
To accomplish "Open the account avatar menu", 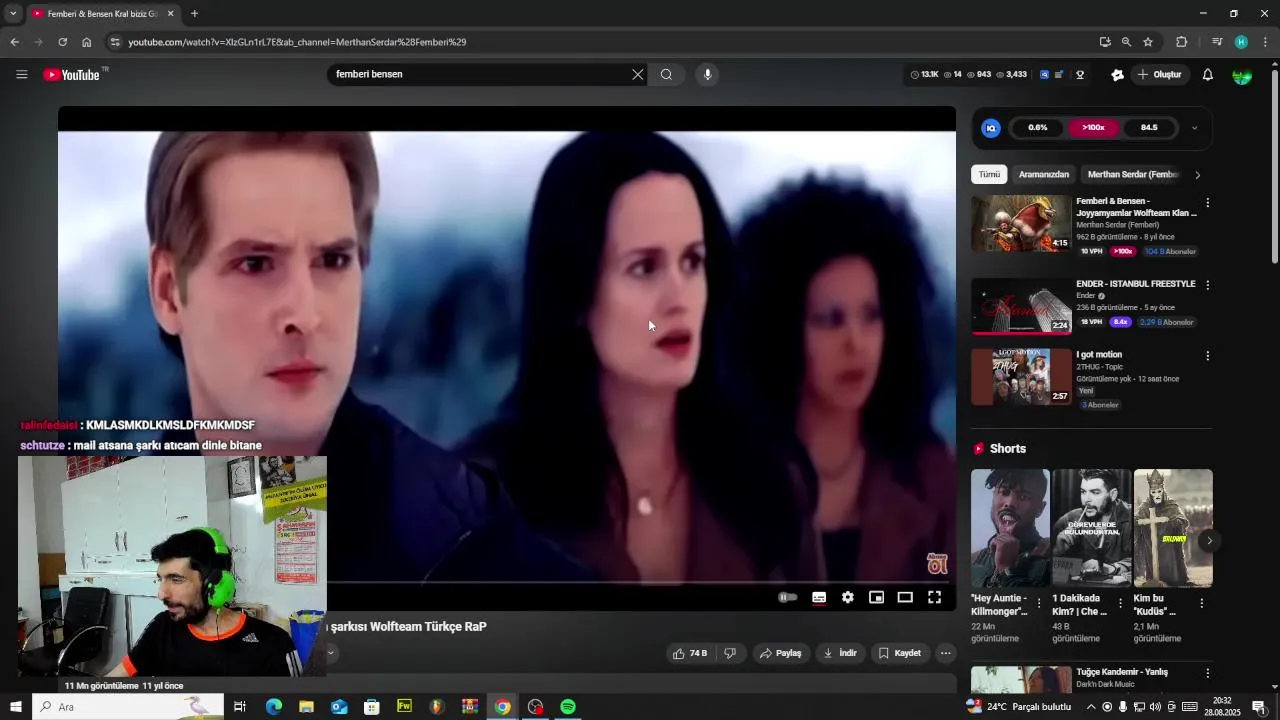I will (1242, 75).
